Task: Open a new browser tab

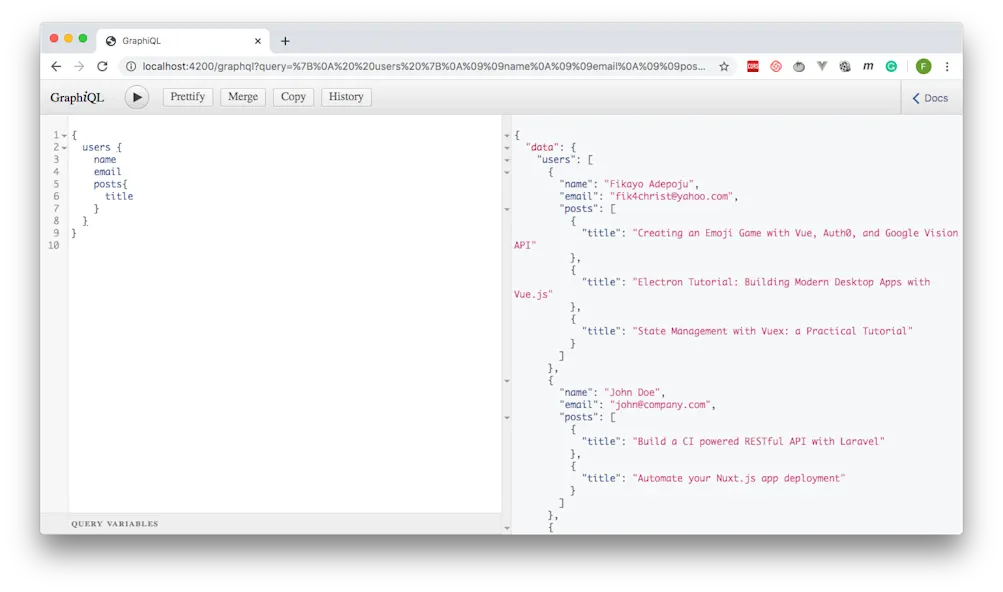Action: point(285,41)
